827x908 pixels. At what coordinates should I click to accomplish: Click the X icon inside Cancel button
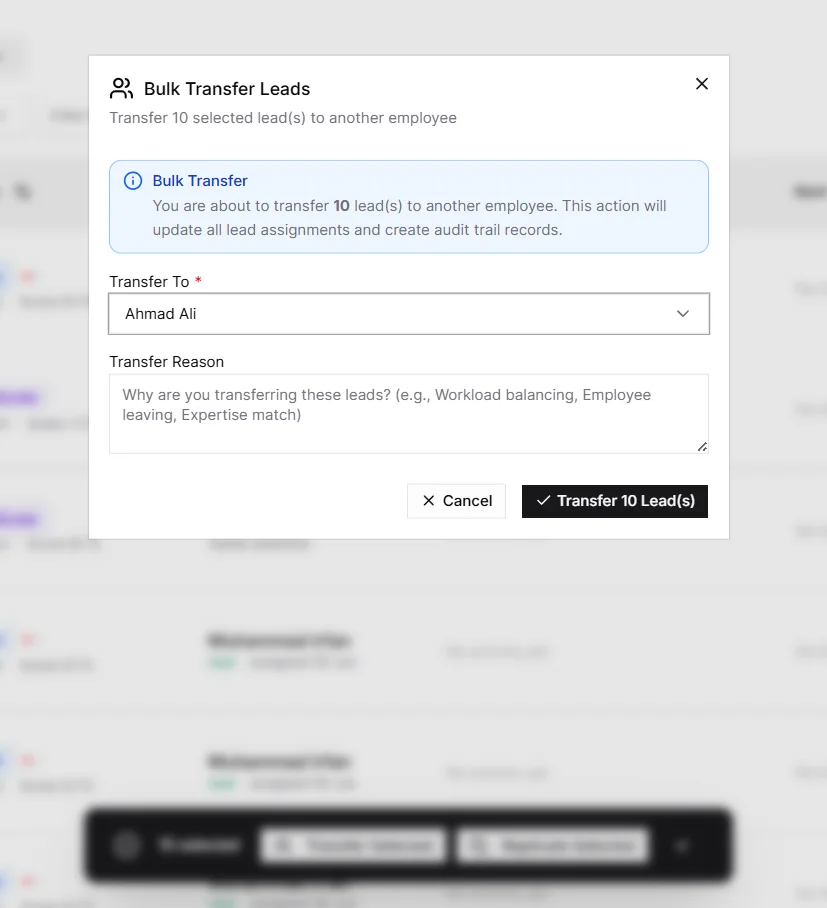429,501
